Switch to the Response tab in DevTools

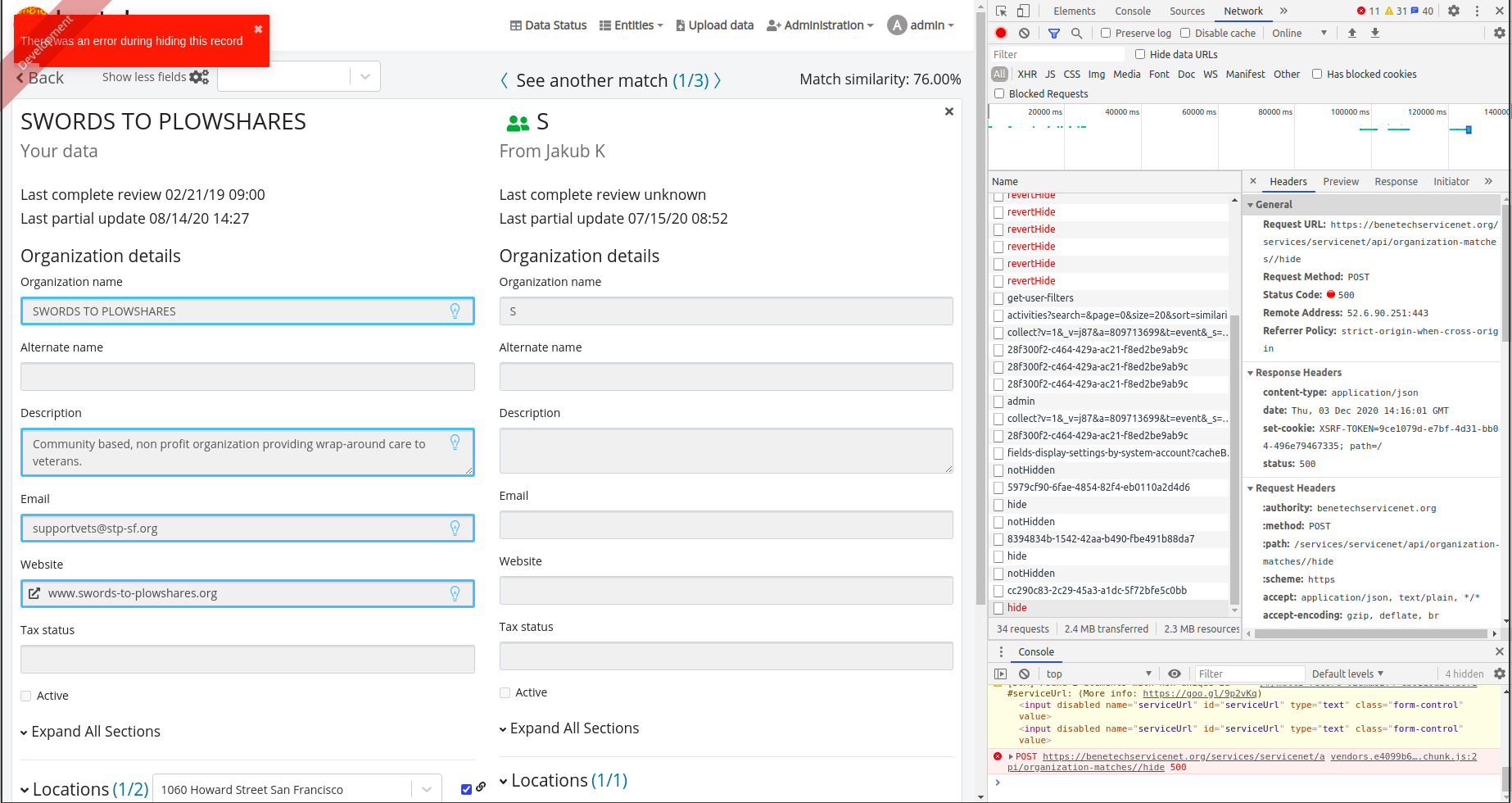coord(1396,181)
